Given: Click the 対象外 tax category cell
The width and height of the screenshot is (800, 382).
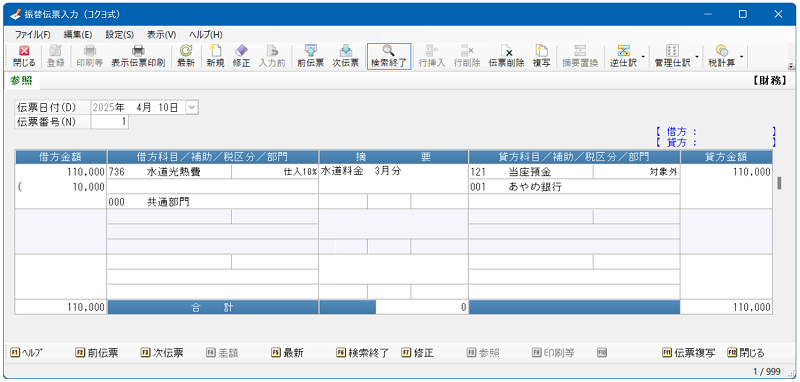Looking at the screenshot, I should point(636,172).
